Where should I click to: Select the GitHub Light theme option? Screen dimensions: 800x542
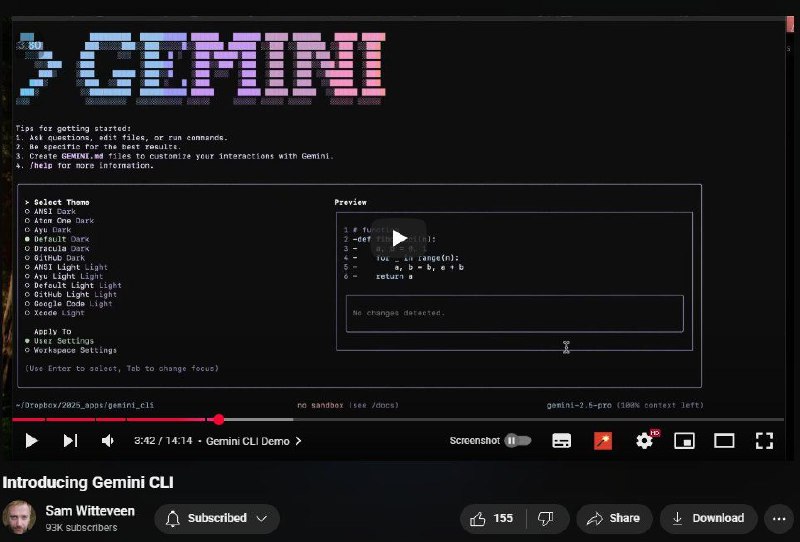(x=71, y=294)
